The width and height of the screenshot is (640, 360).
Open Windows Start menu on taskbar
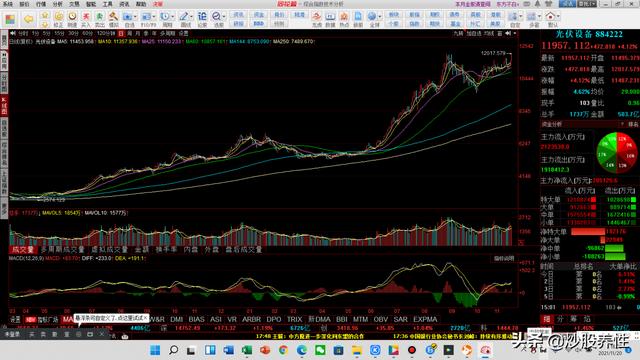[x=155, y=350]
